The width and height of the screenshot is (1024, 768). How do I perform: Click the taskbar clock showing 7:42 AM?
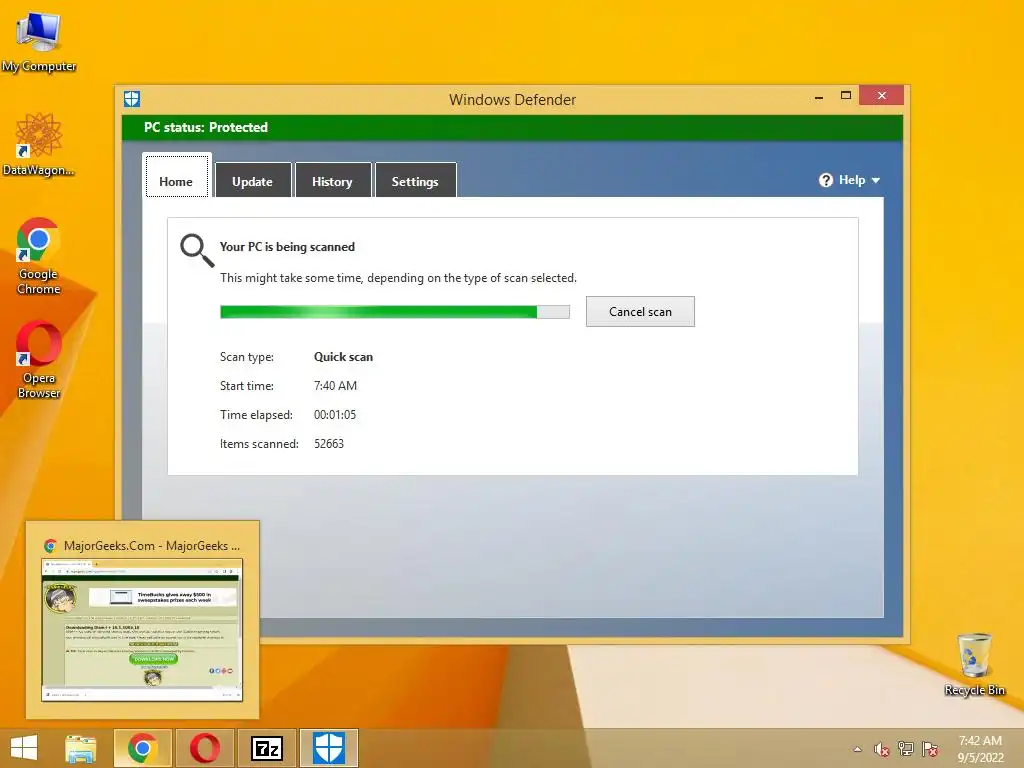[x=980, y=749]
